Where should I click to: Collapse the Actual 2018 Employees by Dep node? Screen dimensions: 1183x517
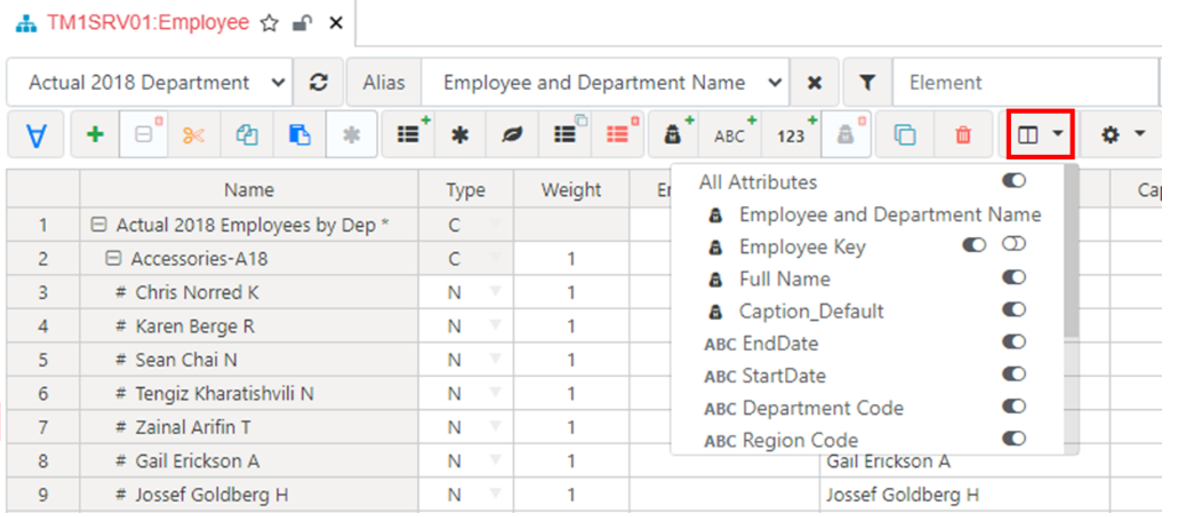pyautogui.click(x=97, y=225)
